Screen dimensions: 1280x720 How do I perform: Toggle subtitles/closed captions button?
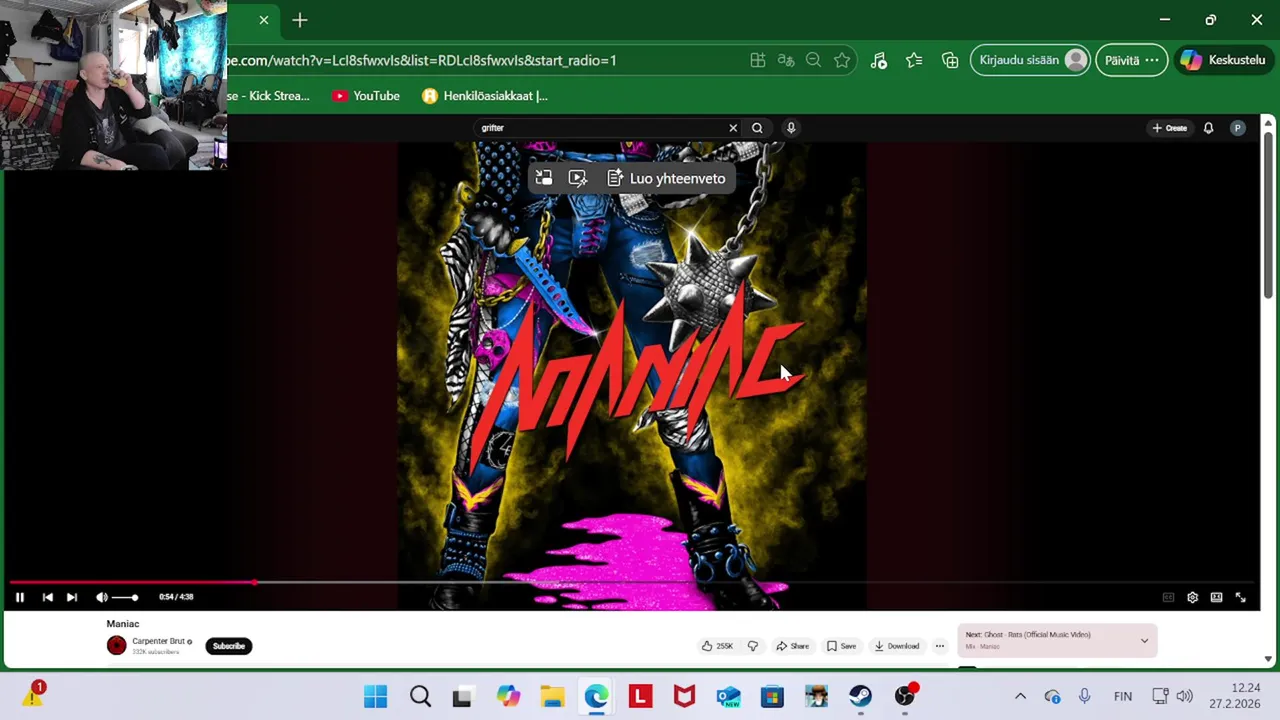[1168, 597]
